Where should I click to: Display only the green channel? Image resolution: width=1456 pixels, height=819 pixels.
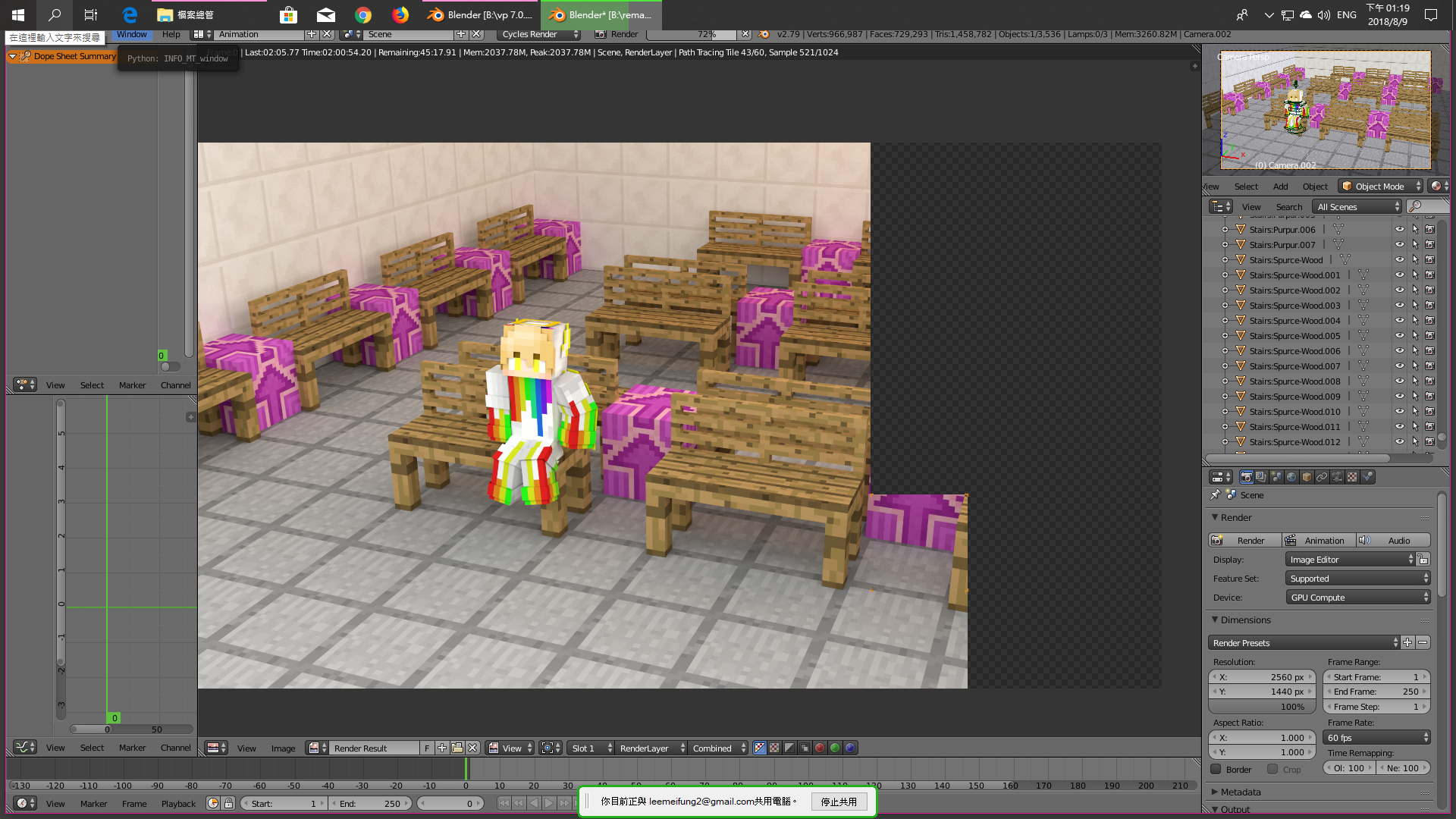(x=835, y=748)
